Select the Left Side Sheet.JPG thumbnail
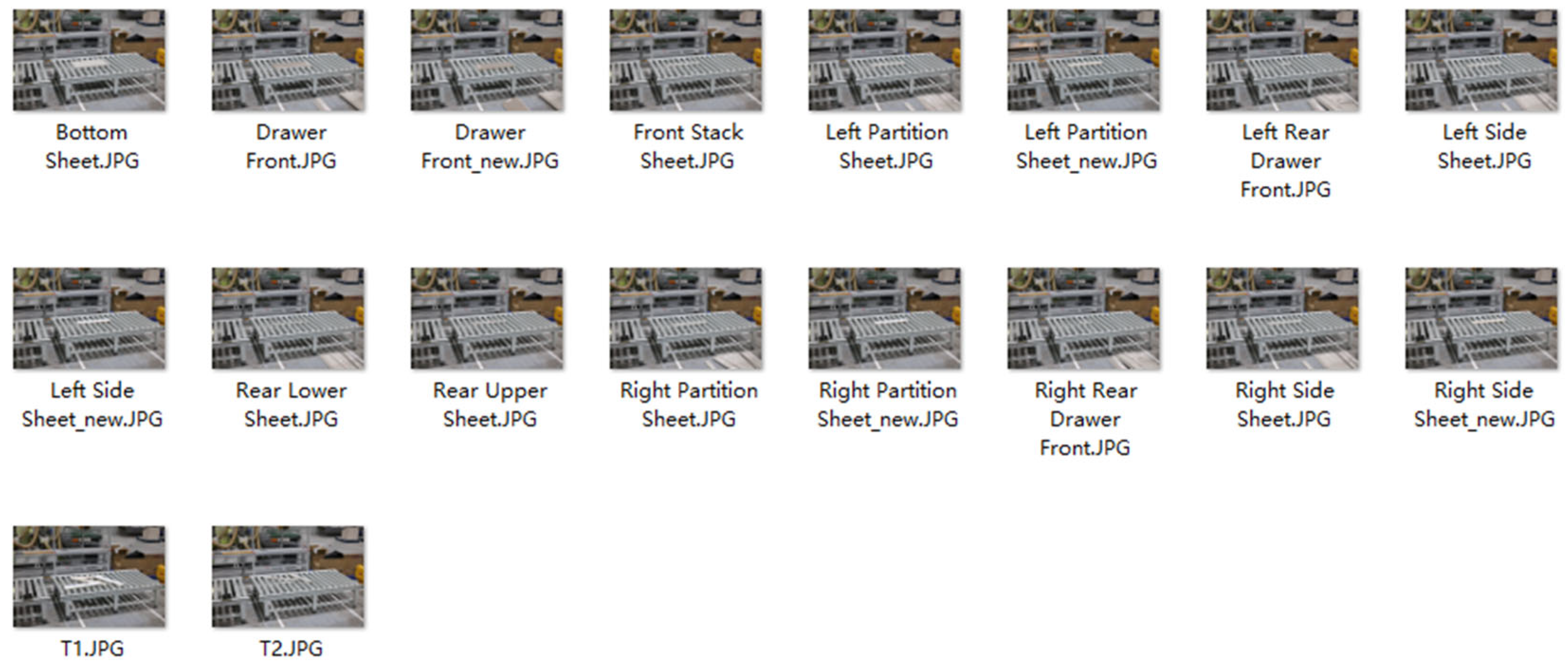The image size is (1568, 666). [x=1481, y=60]
